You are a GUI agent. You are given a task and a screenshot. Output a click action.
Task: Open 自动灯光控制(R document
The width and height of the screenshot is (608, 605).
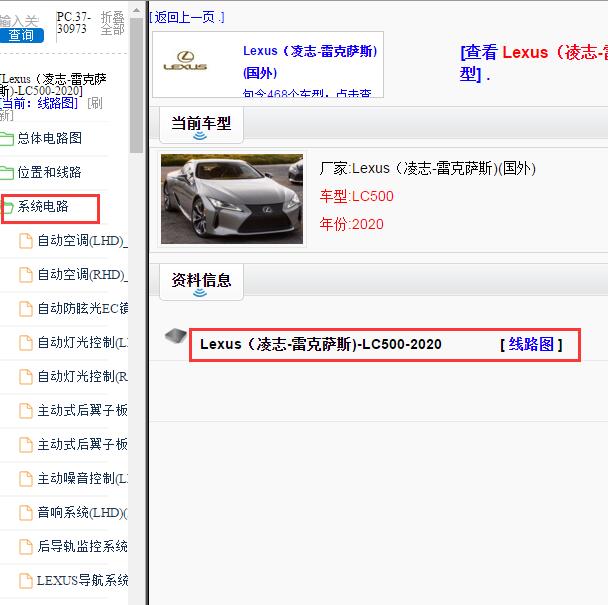[83, 377]
